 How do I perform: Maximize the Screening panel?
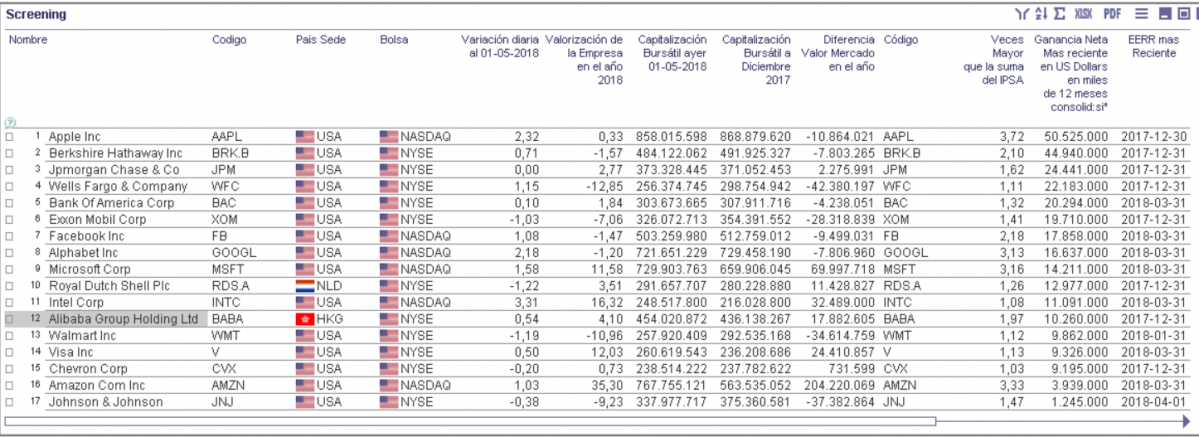[1184, 14]
